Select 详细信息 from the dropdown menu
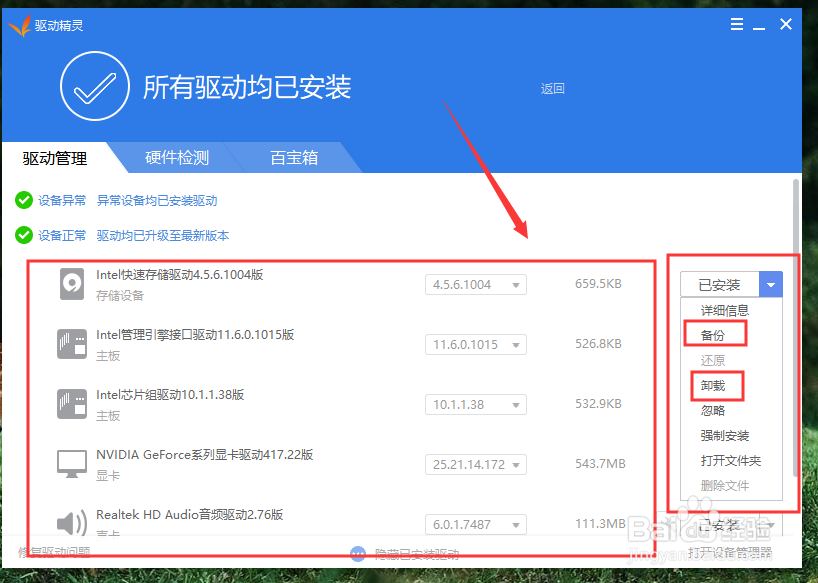The image size is (818, 583). point(725,311)
